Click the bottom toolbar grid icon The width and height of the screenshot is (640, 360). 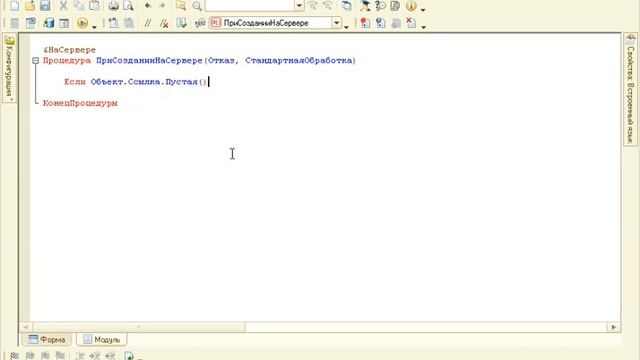pos(14,356)
